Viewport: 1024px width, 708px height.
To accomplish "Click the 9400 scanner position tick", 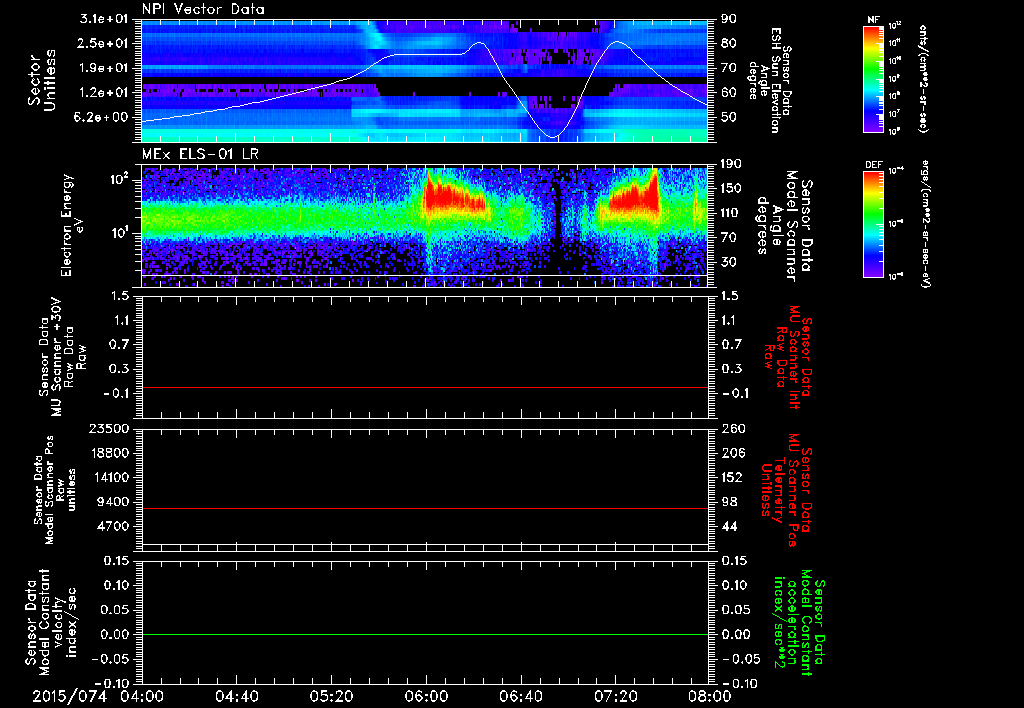I will pos(113,502).
